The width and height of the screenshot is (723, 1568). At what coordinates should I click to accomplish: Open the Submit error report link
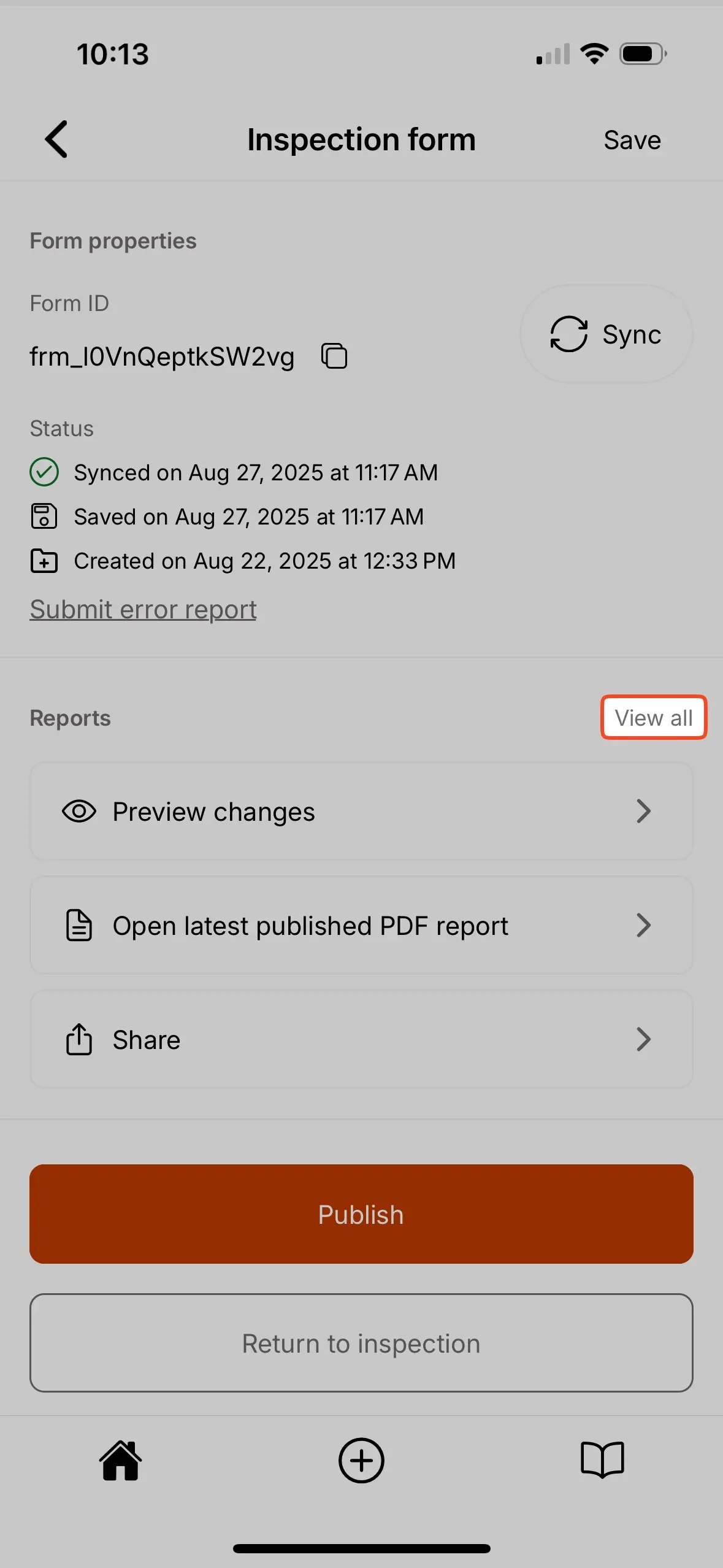click(143, 609)
